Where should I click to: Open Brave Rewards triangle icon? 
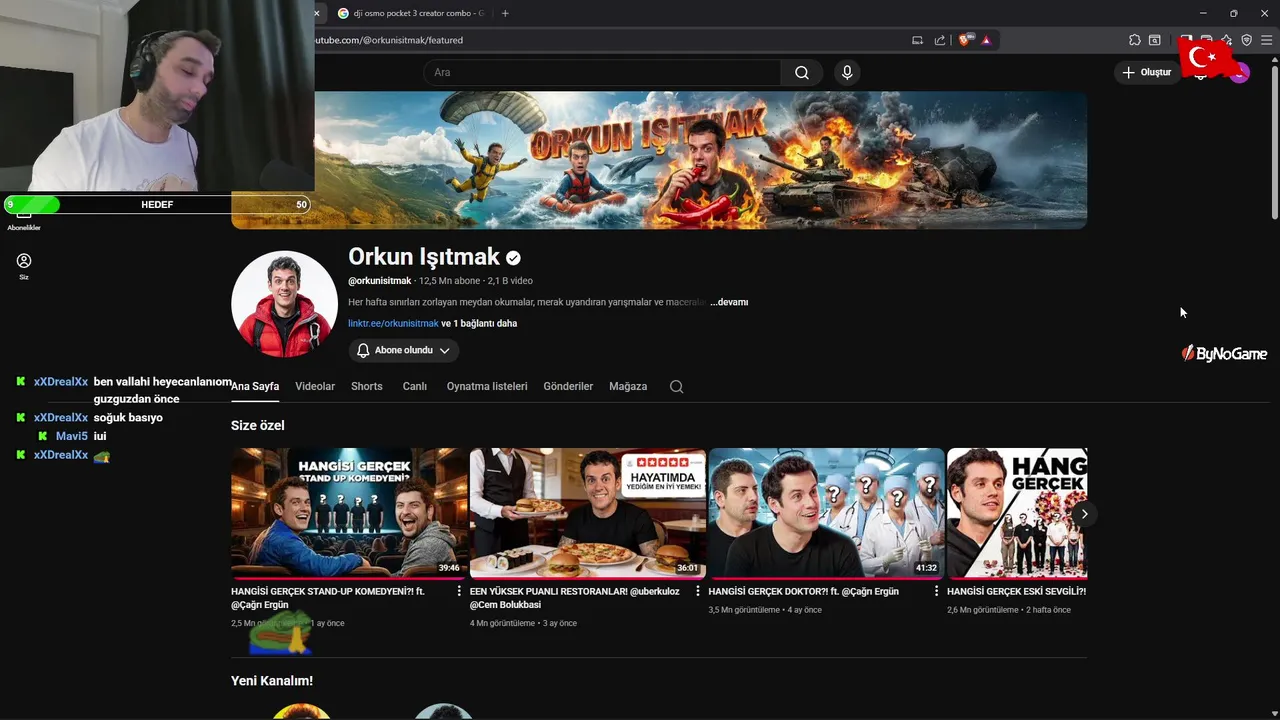pyautogui.click(x=986, y=40)
